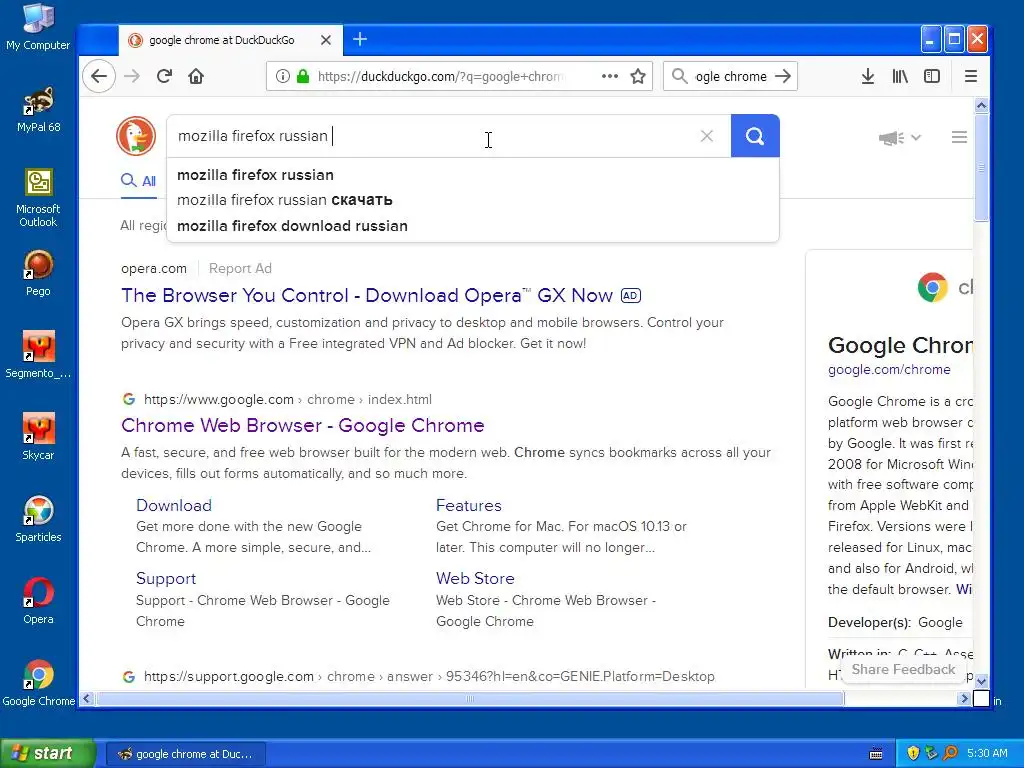Select the Google Chrome desktop icon
Viewport: 1024px width, 768px height.
[38, 683]
